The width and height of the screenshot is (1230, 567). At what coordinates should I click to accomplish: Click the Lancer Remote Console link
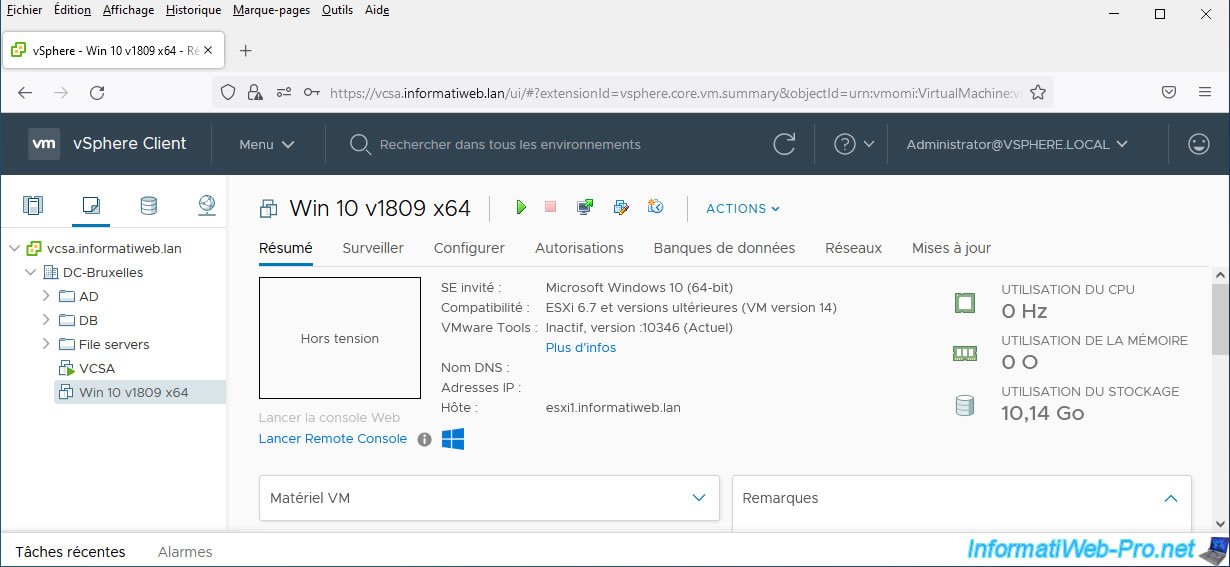[333, 439]
